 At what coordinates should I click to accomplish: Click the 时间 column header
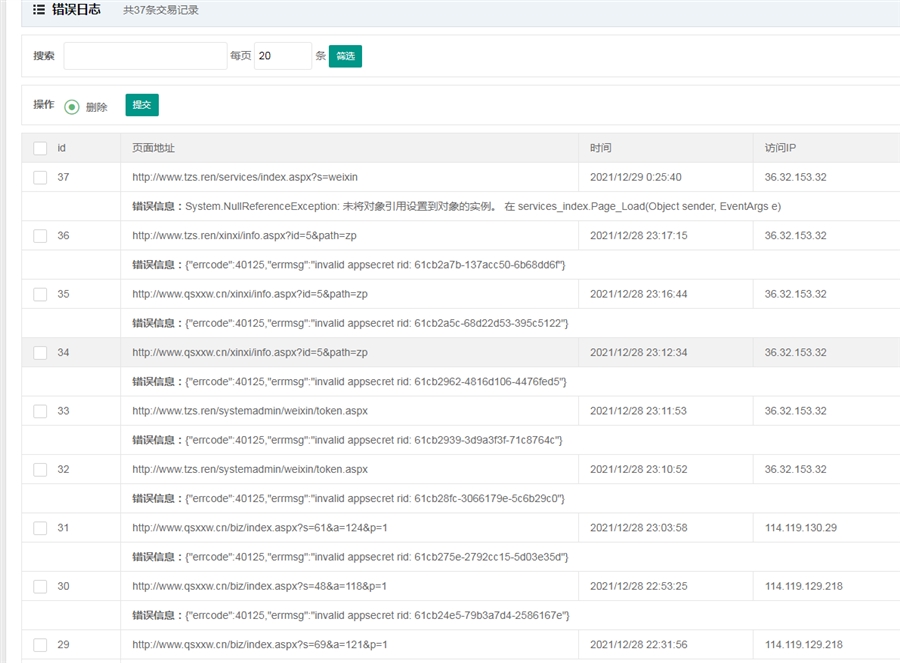point(600,148)
